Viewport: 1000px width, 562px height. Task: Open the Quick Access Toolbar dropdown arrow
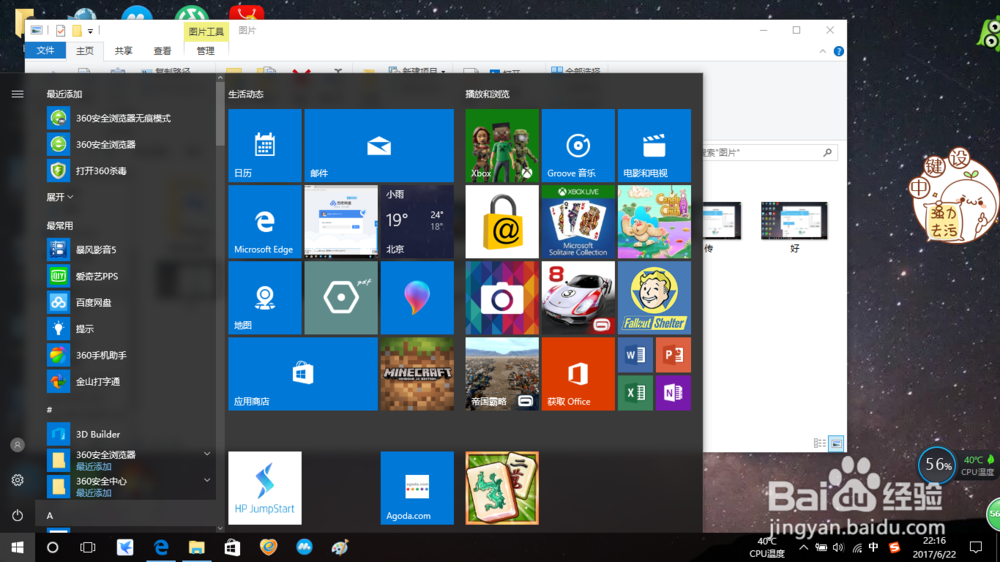(x=90, y=31)
